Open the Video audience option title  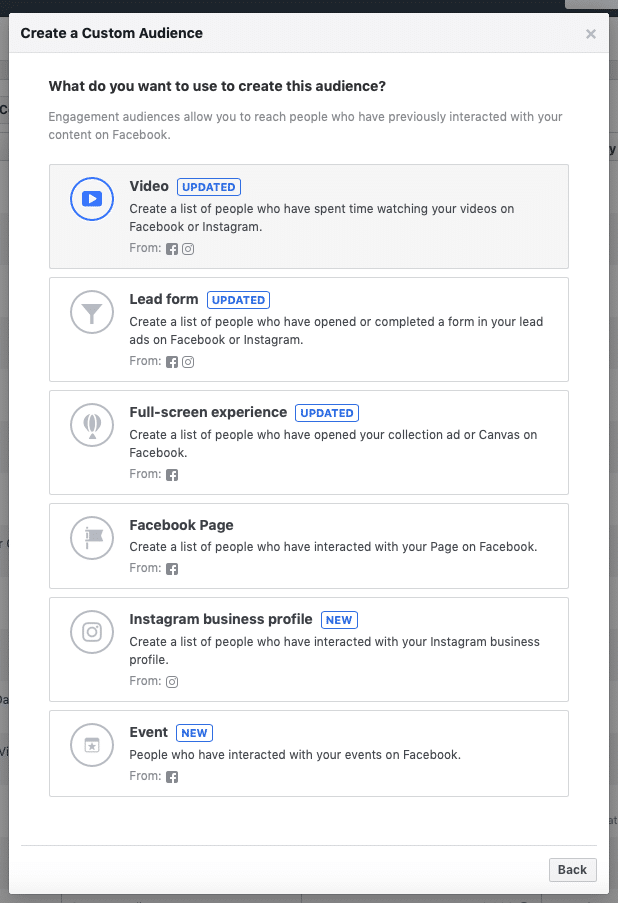(x=149, y=186)
